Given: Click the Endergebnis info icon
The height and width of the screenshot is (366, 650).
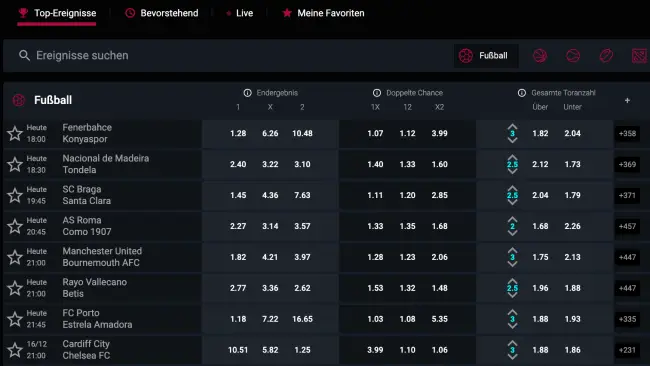Looking at the screenshot, I should (x=247, y=93).
